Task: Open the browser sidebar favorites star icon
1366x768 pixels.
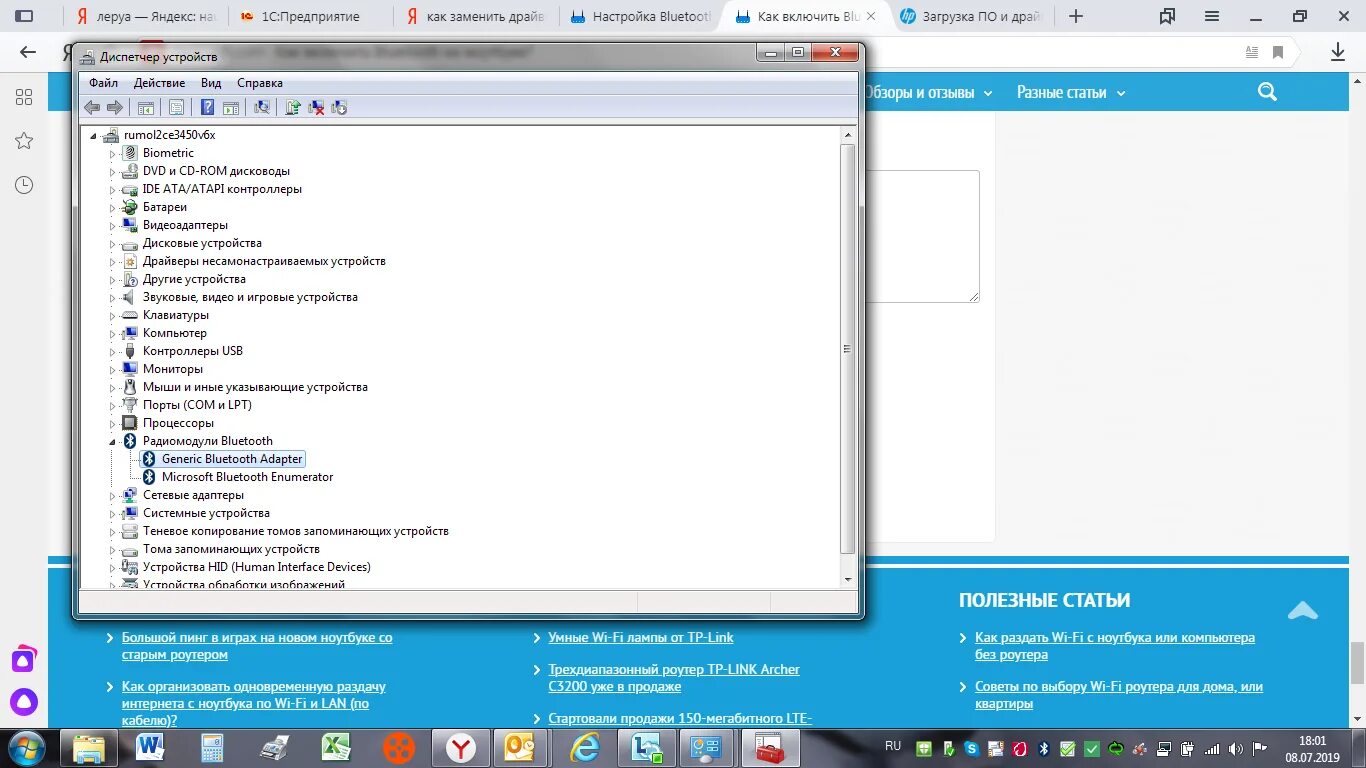Action: click(24, 141)
